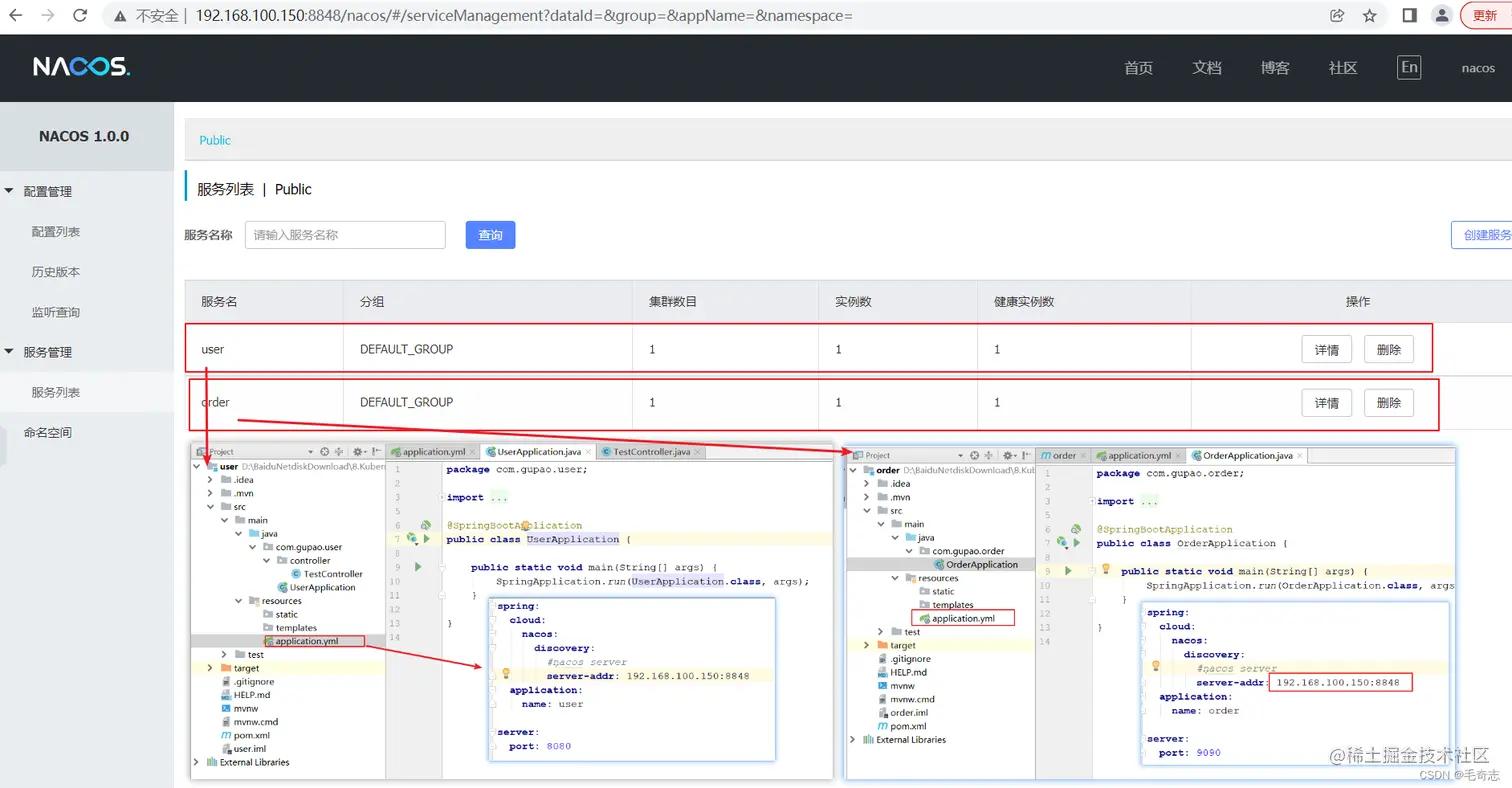Go forward in browser history
This screenshot has width=1512, height=788.
pyautogui.click(x=47, y=16)
